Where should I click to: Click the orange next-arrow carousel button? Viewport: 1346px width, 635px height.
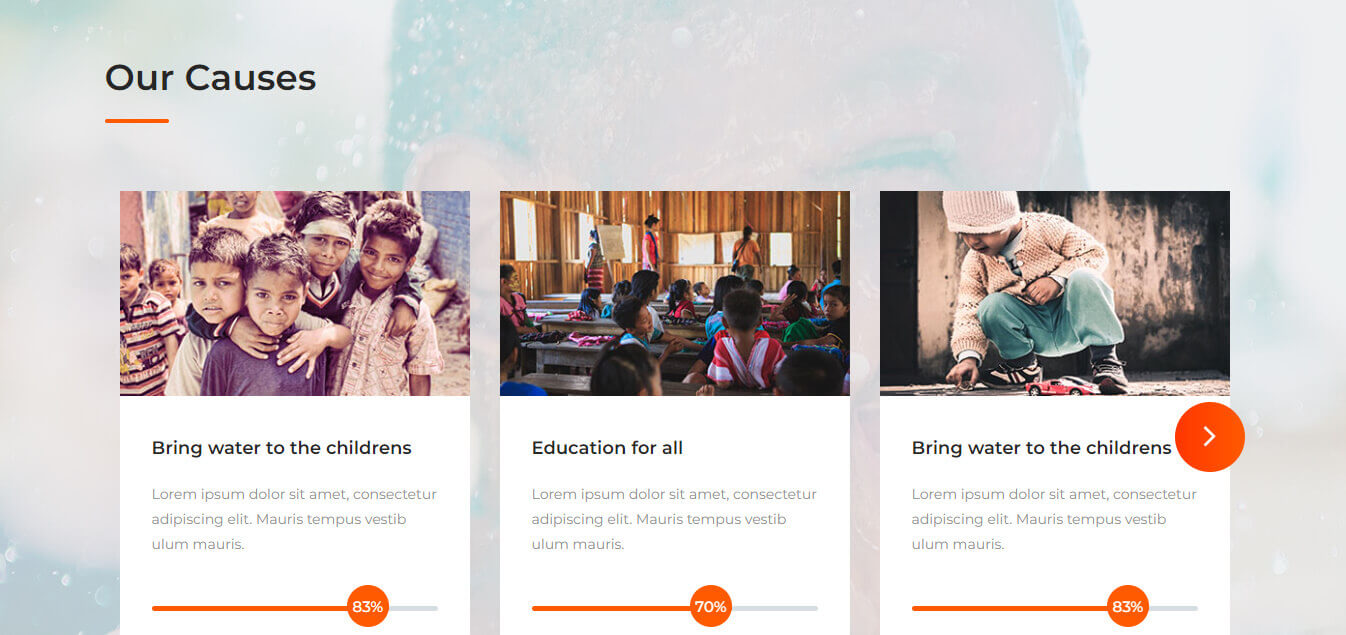point(1209,436)
